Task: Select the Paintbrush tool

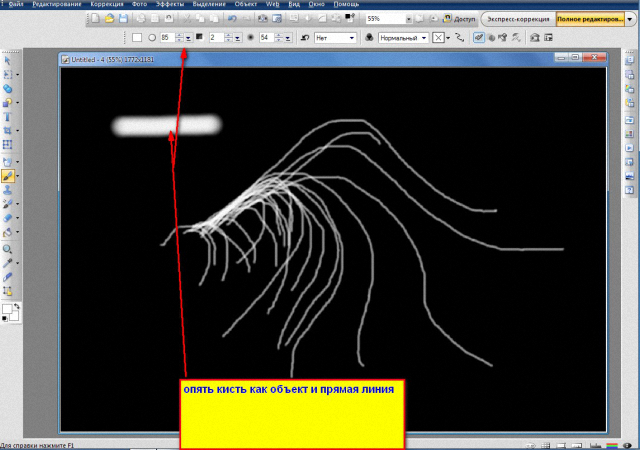Action: pyautogui.click(x=8, y=176)
